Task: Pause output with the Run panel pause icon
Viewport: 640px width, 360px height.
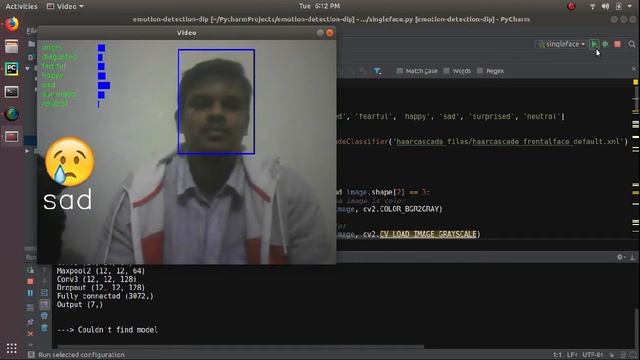Action: click(x=30, y=293)
